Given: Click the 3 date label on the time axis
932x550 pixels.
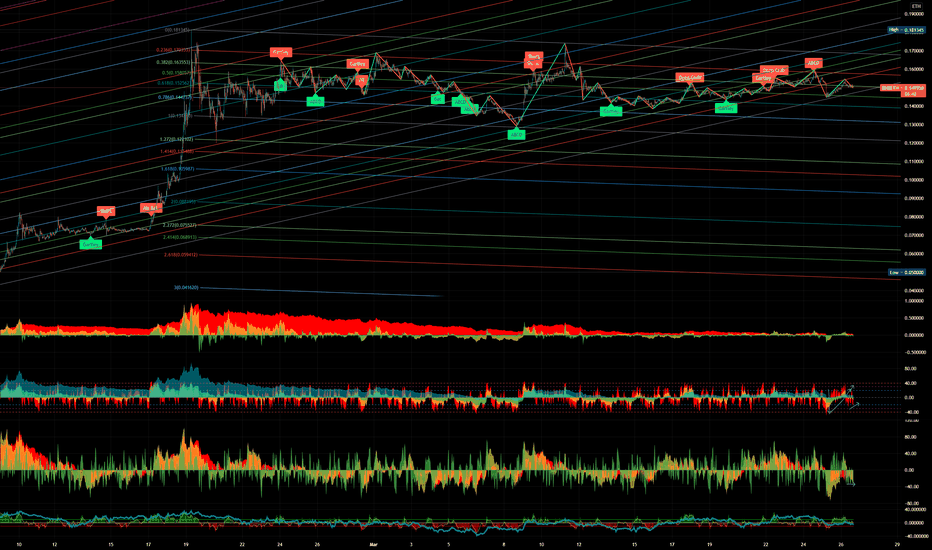Looking at the screenshot, I should click(x=411, y=544).
